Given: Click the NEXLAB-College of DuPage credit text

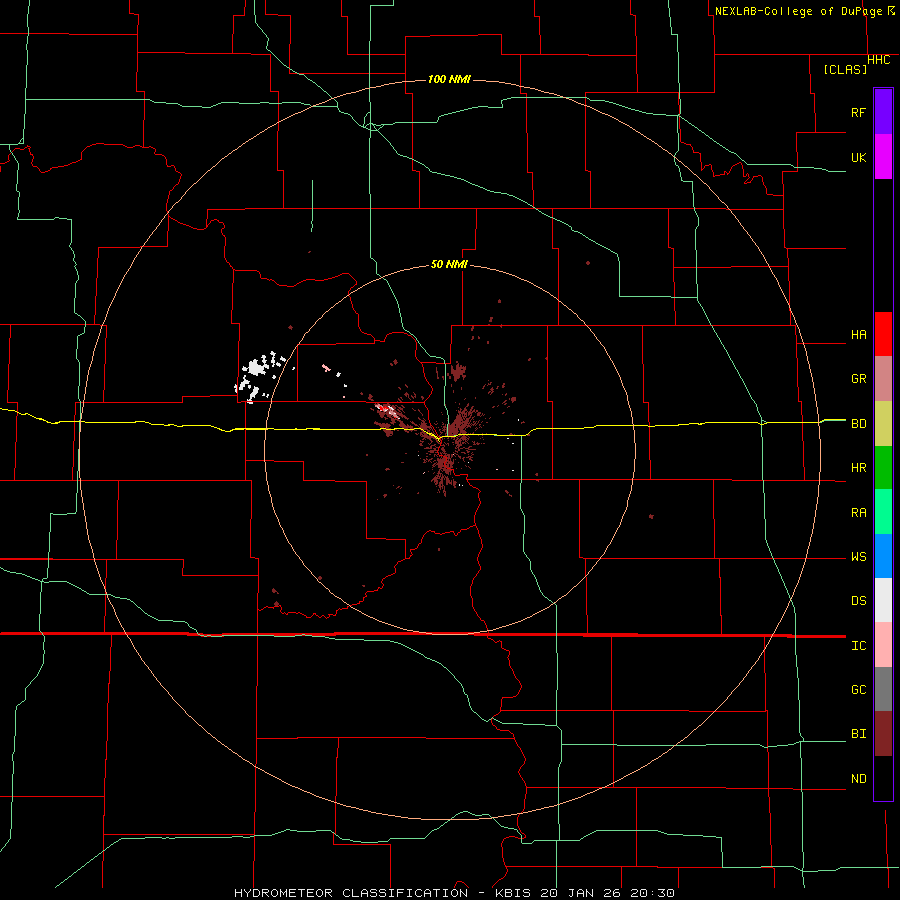Looking at the screenshot, I should (x=799, y=11).
